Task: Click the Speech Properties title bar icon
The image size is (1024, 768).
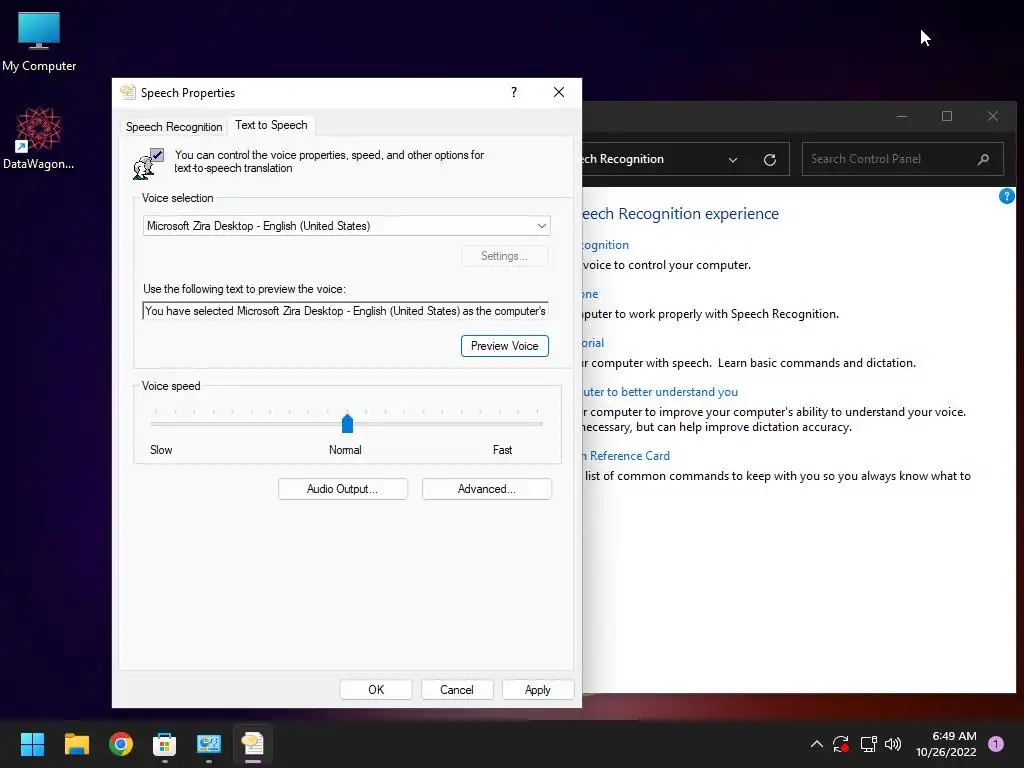Action: [x=128, y=92]
